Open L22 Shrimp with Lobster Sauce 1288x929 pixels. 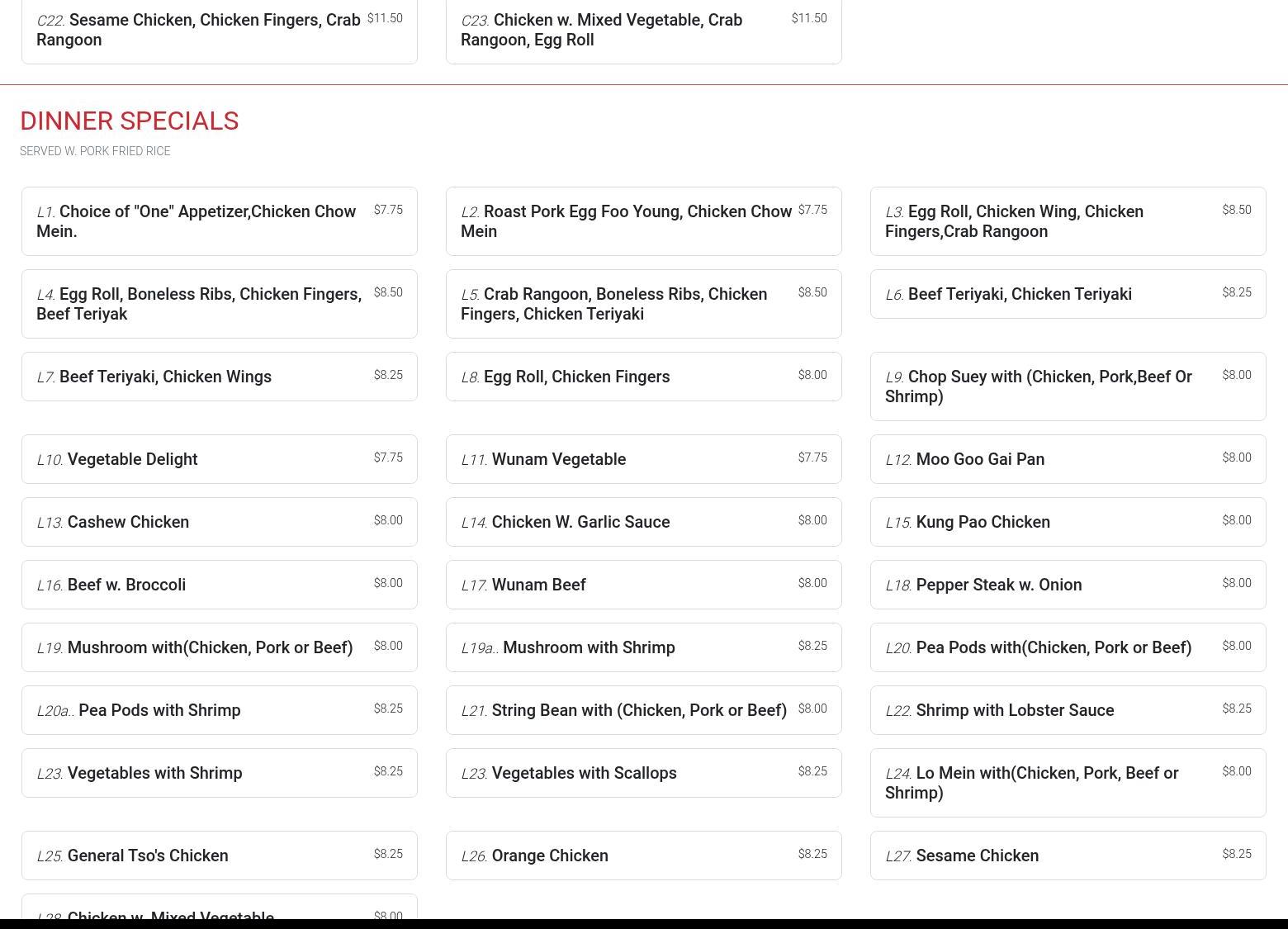tap(1068, 710)
